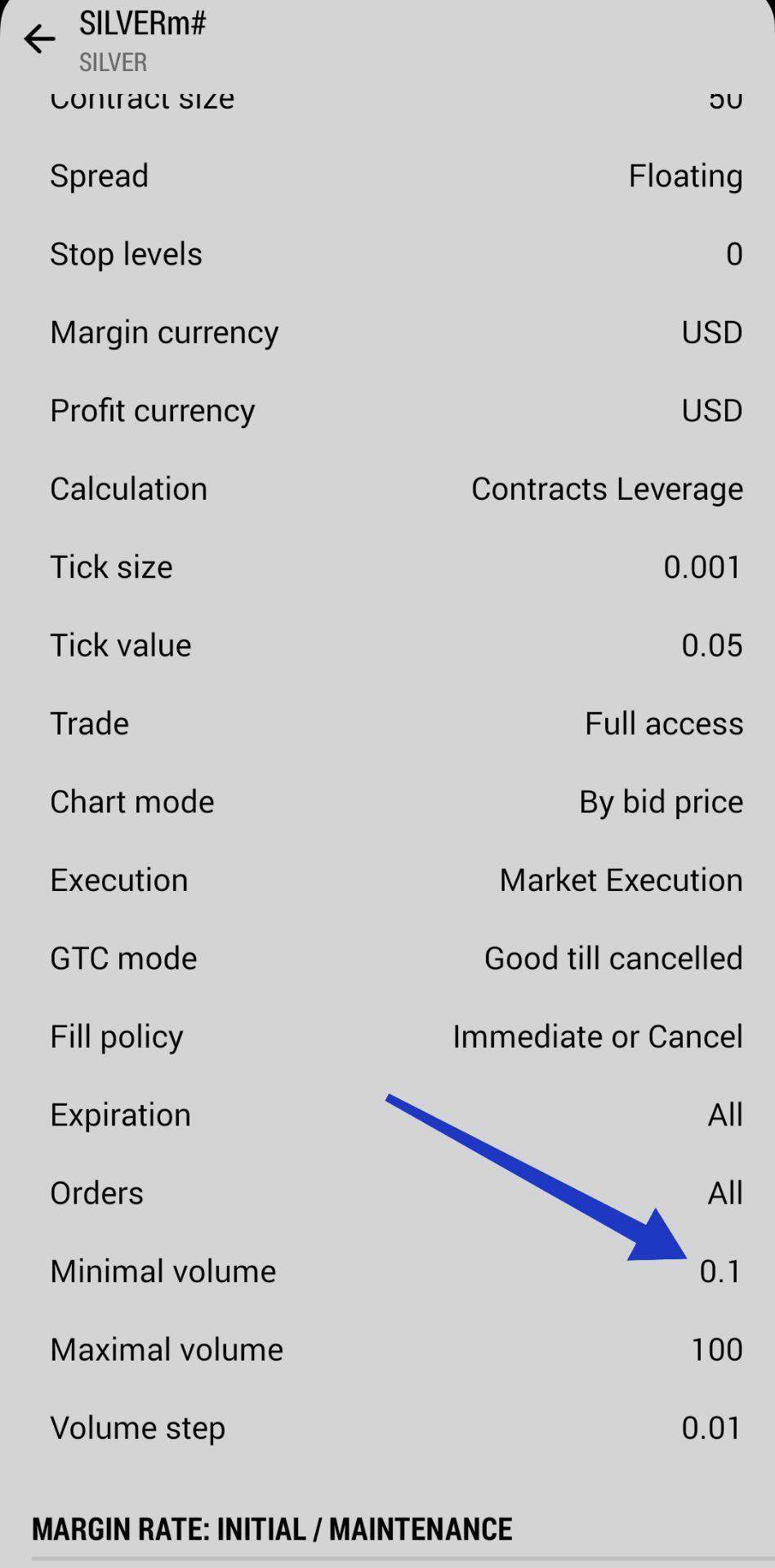Tap the Minimal volume 0.1 value
The image size is (775, 1568).
(720, 1272)
